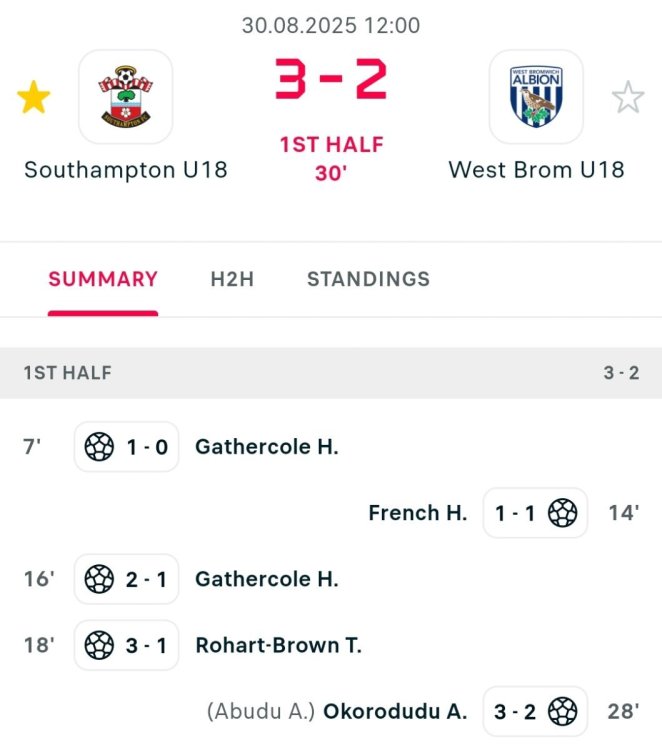Click the 16' goal ball icon
The image size is (662, 750).
[x=99, y=579]
